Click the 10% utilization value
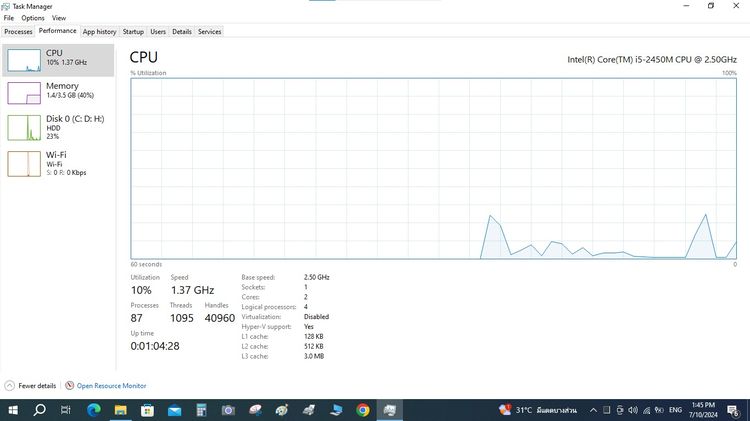This screenshot has width=750, height=421. 141,290
